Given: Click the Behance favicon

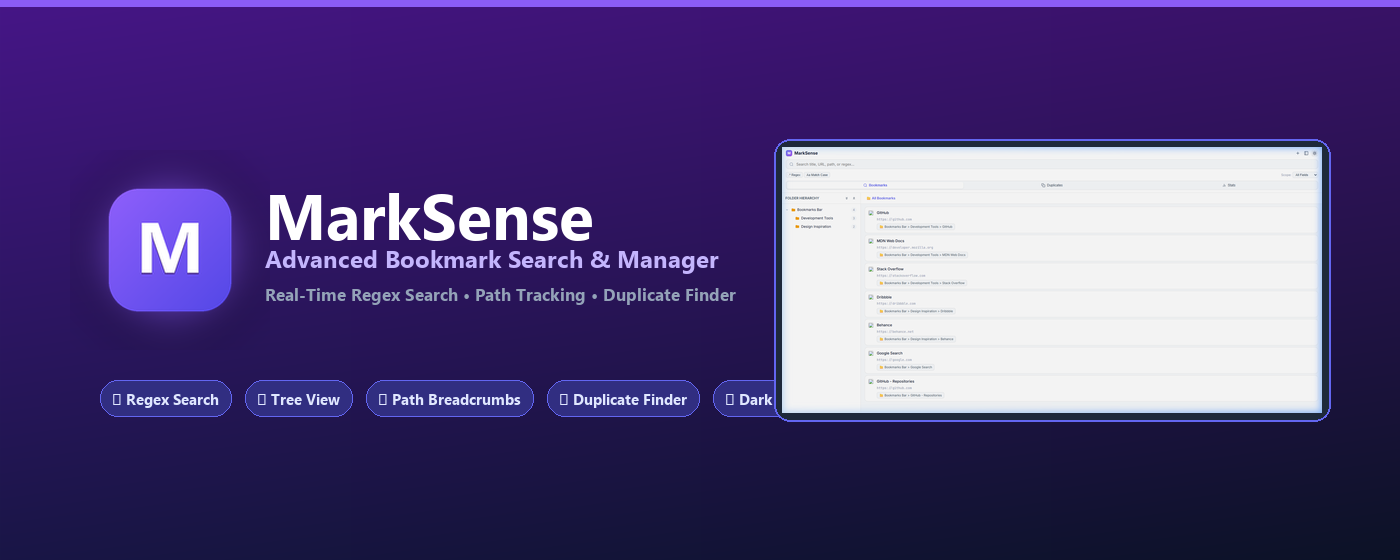Looking at the screenshot, I should tap(871, 325).
